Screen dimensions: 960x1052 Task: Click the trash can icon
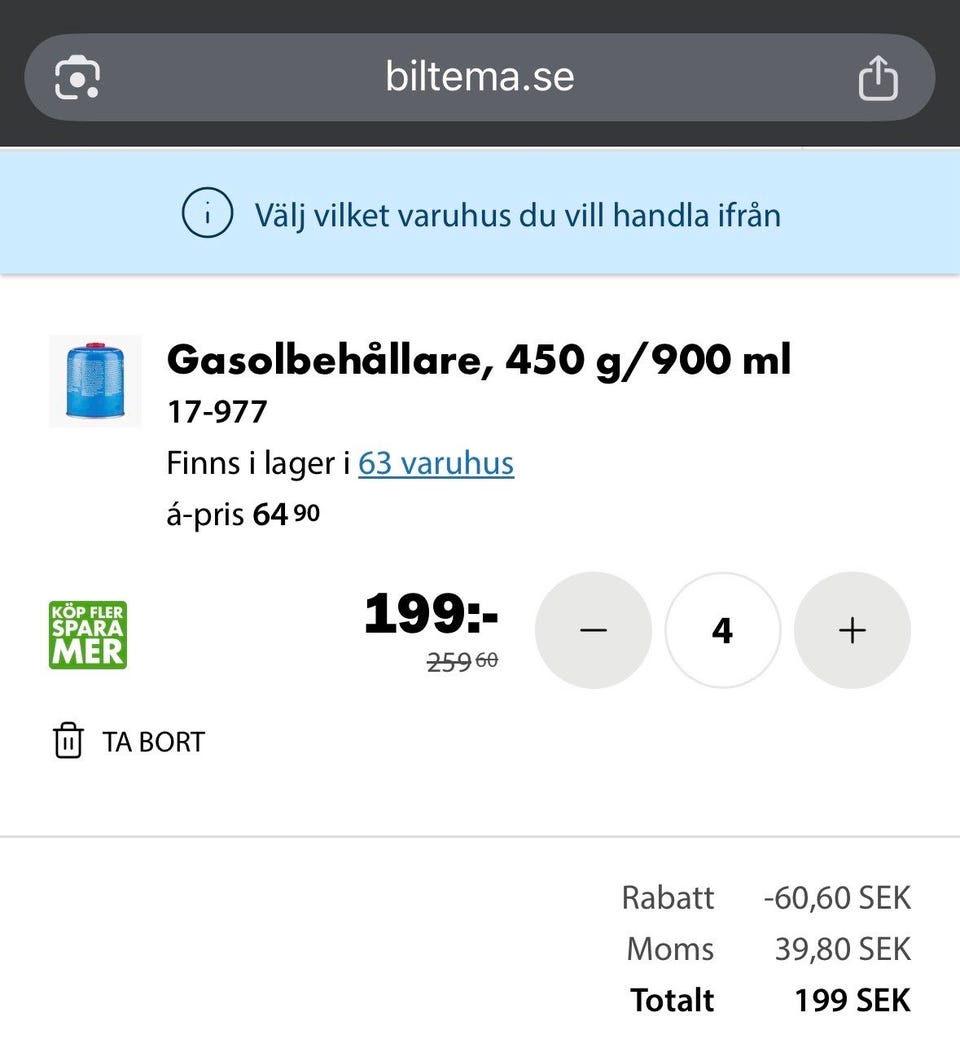pos(68,742)
